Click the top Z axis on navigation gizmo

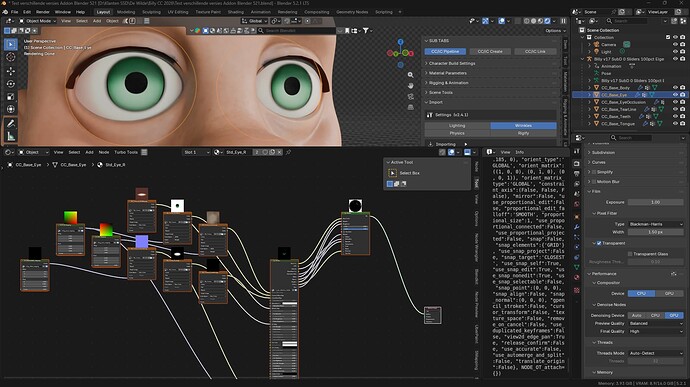pos(400,42)
